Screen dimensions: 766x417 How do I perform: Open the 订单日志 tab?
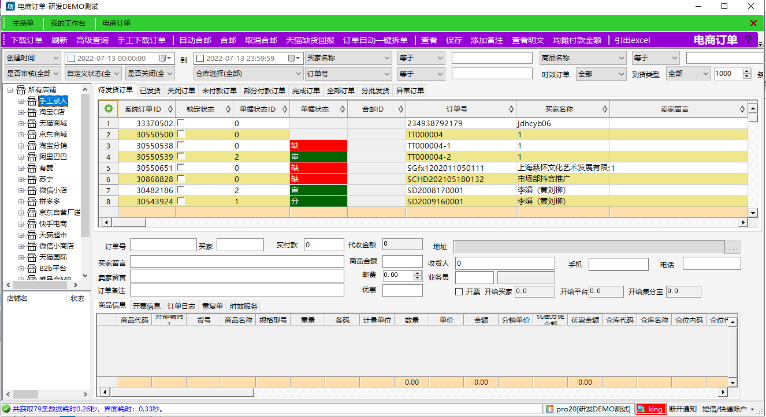[x=183, y=306]
